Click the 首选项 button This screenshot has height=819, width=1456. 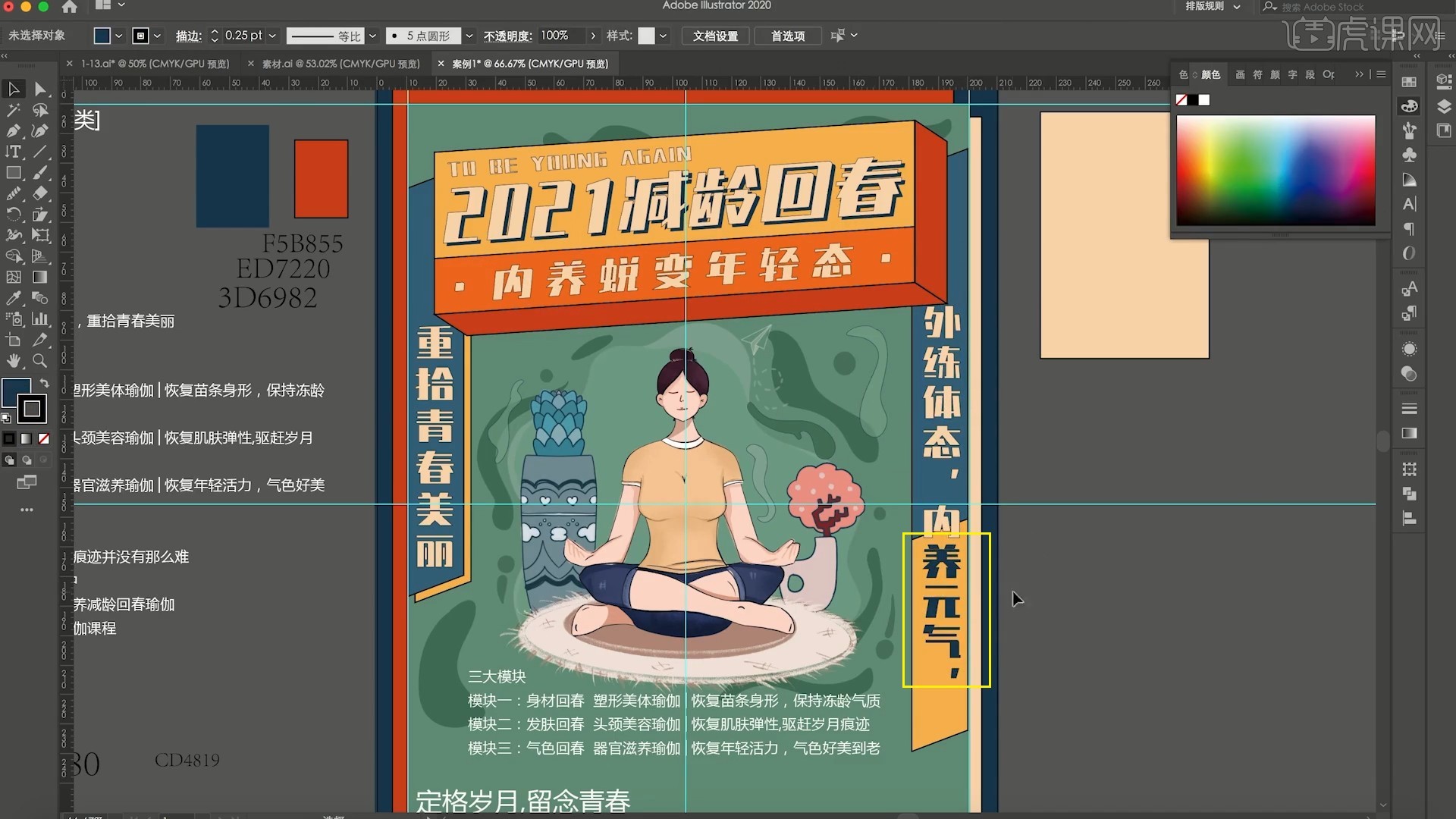point(787,36)
